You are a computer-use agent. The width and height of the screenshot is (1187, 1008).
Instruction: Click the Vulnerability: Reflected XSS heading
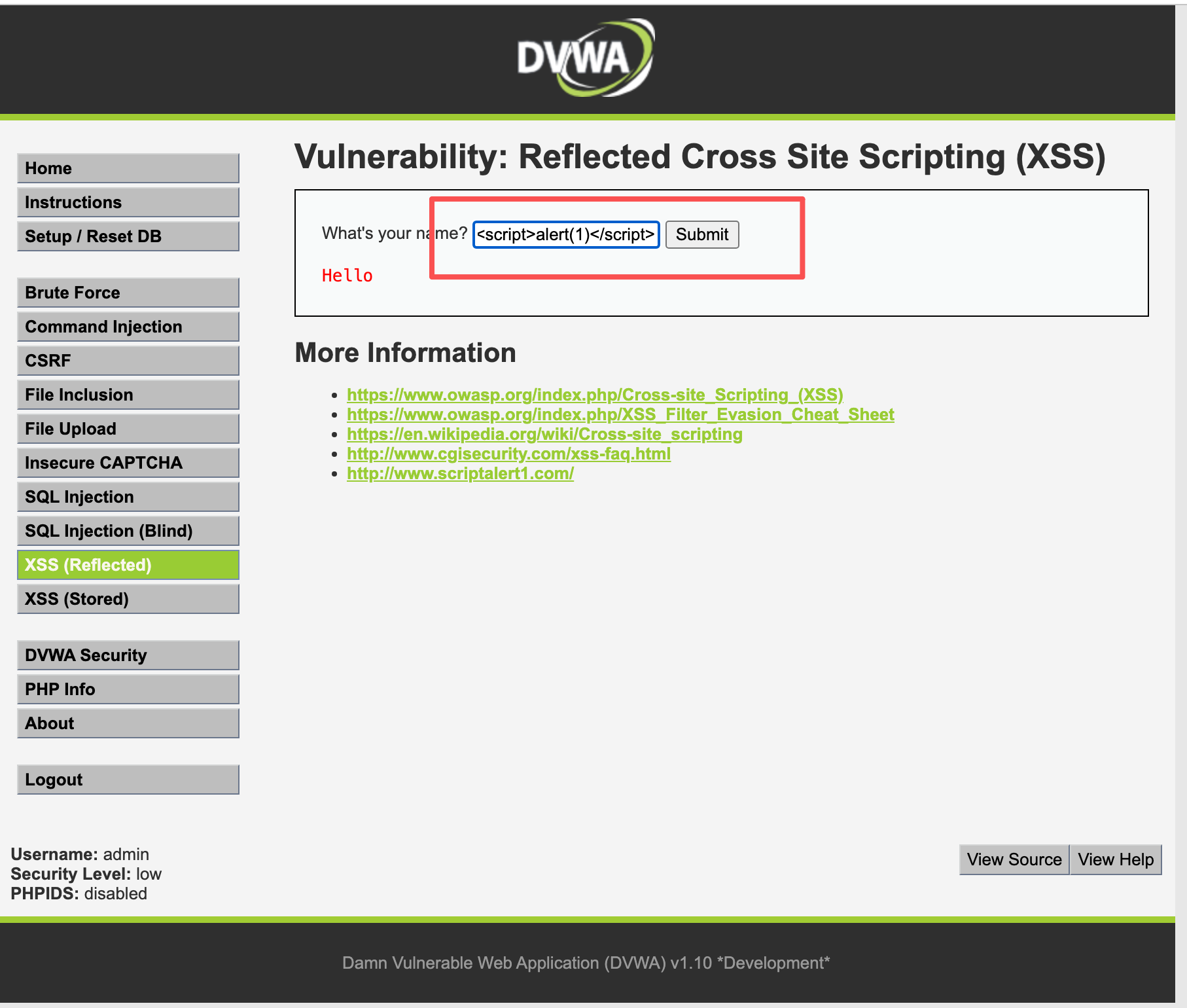(700, 157)
